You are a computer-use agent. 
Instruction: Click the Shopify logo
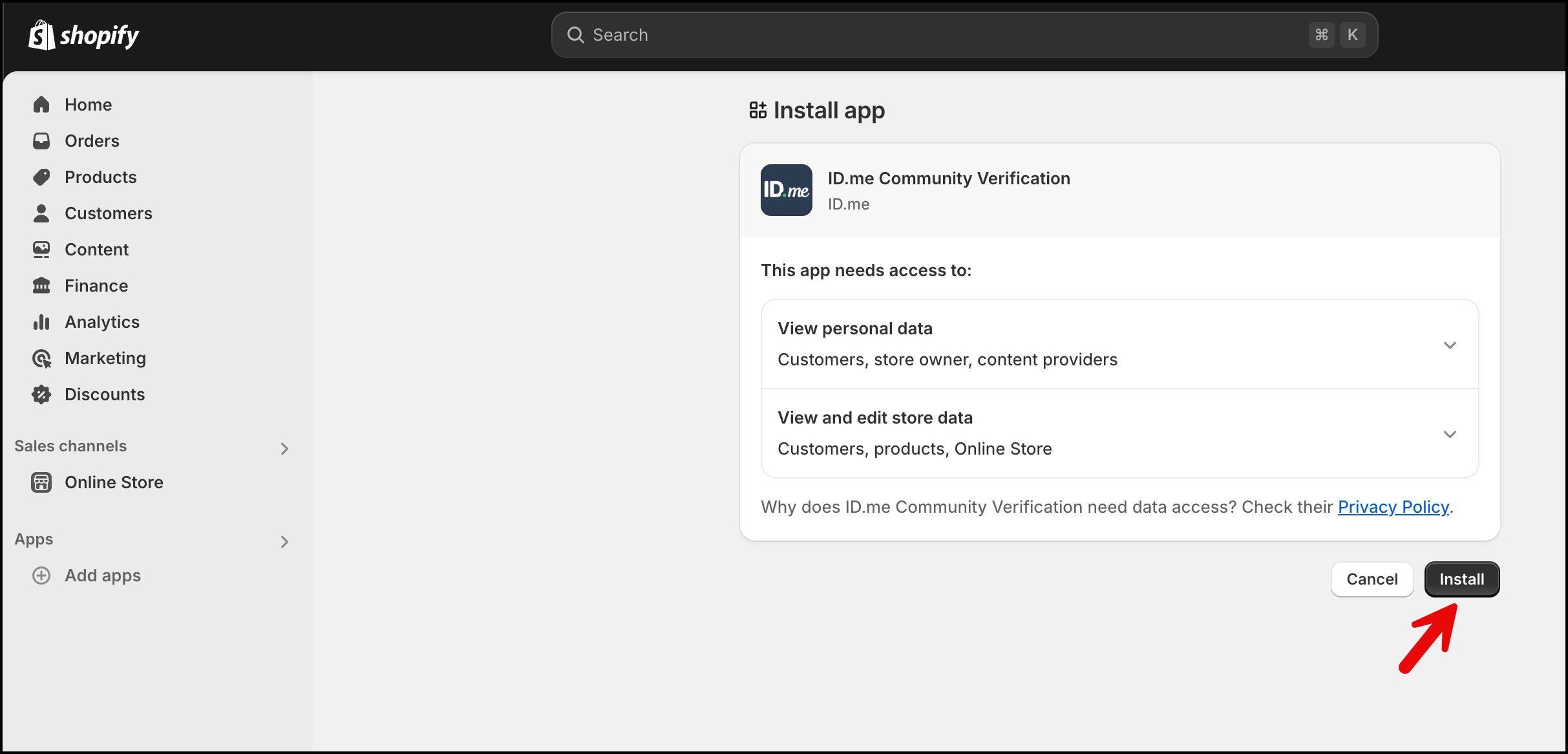click(x=83, y=35)
